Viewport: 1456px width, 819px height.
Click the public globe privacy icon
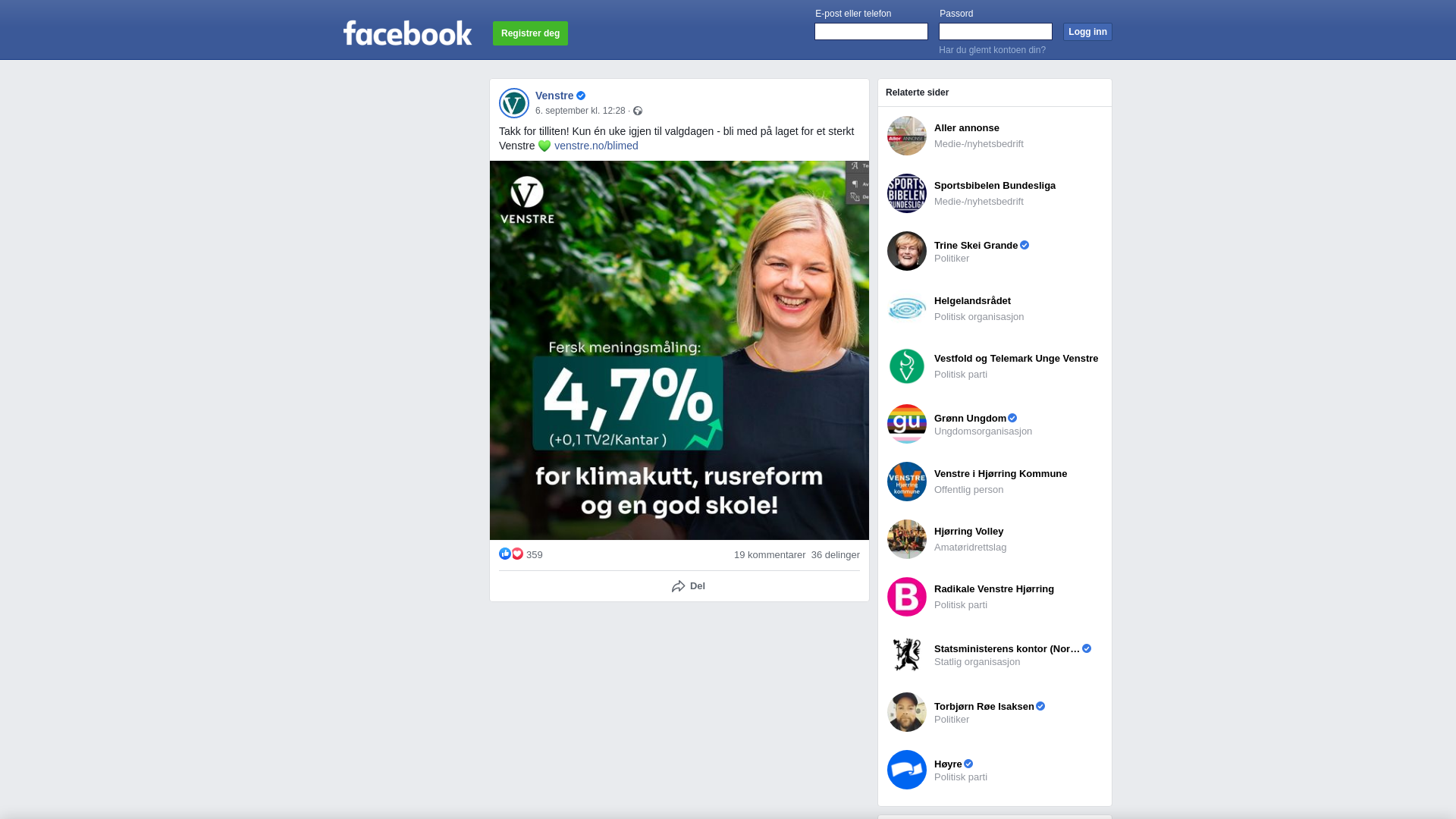coord(638,111)
